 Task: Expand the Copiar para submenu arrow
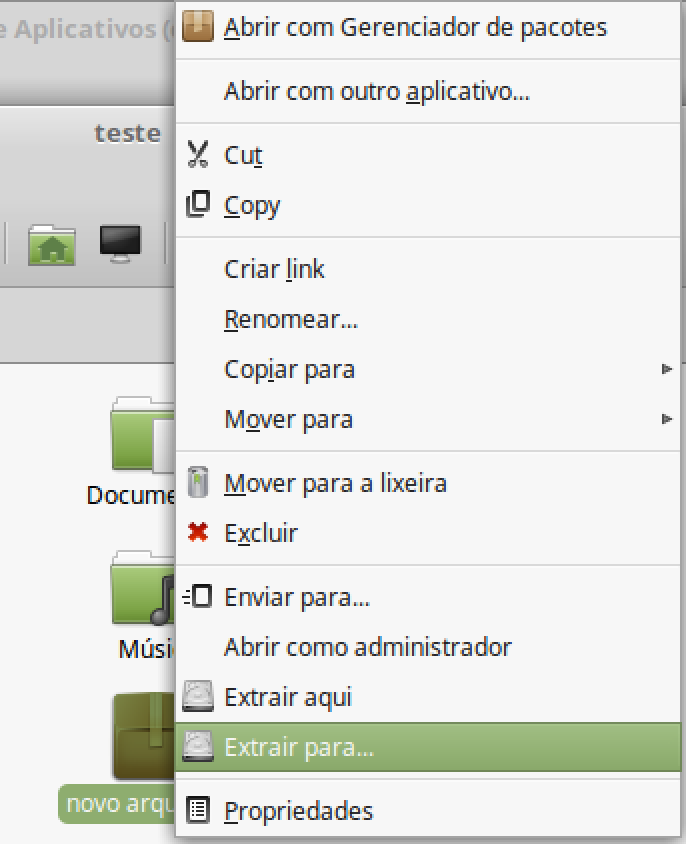[x=666, y=369]
